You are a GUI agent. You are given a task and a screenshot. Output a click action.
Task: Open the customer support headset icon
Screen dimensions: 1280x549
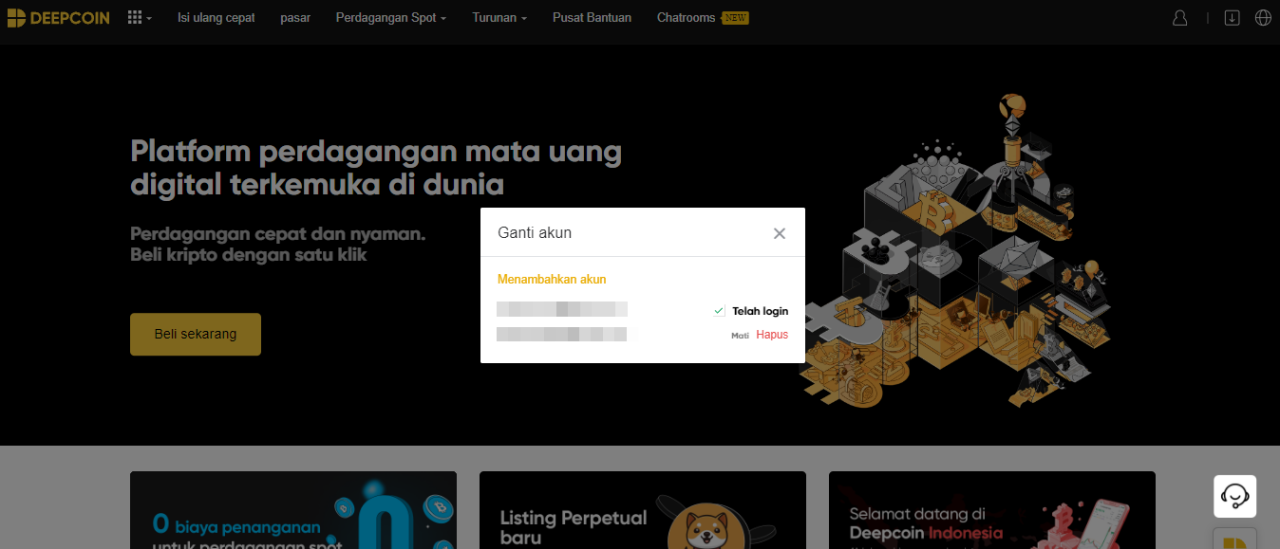(1235, 496)
